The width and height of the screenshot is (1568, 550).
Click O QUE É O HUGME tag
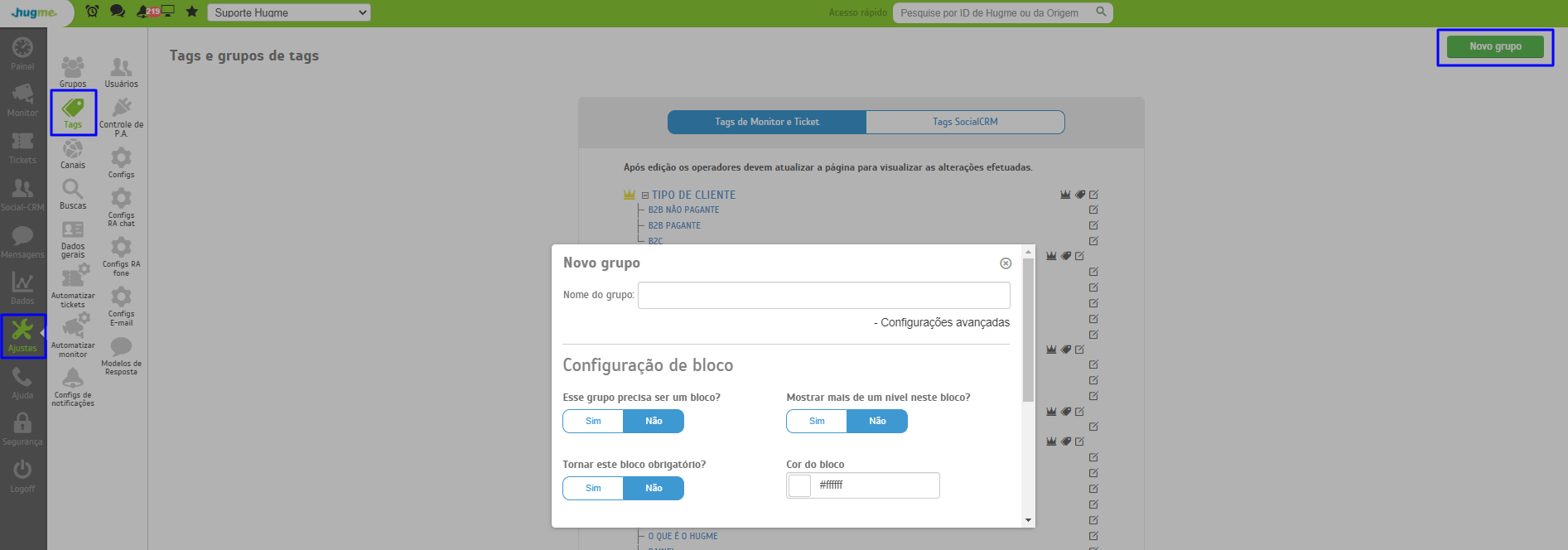click(683, 536)
